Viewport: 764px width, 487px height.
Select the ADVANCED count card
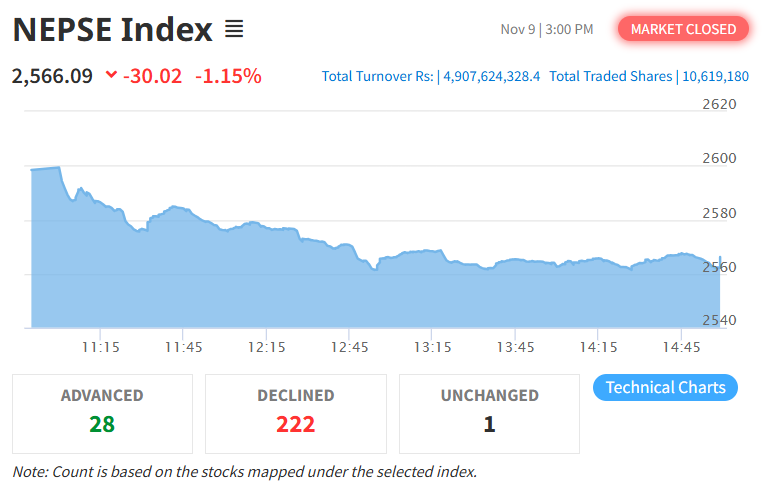(x=102, y=413)
